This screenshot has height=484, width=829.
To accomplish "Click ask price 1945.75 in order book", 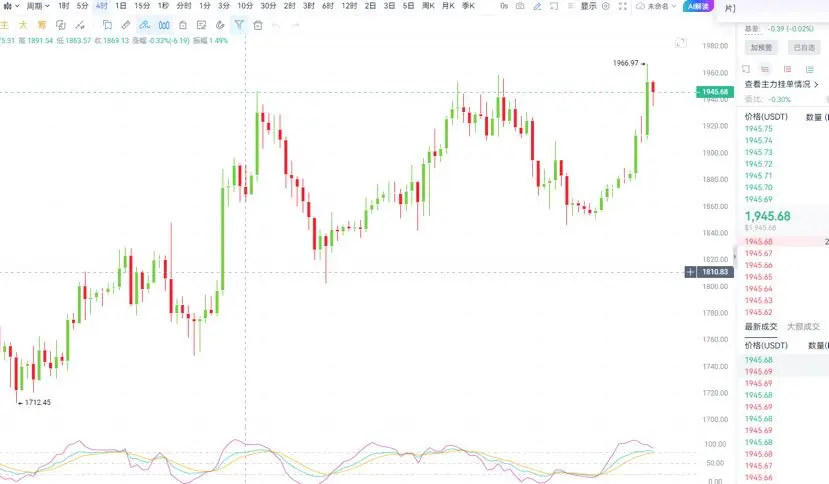I will pos(759,129).
